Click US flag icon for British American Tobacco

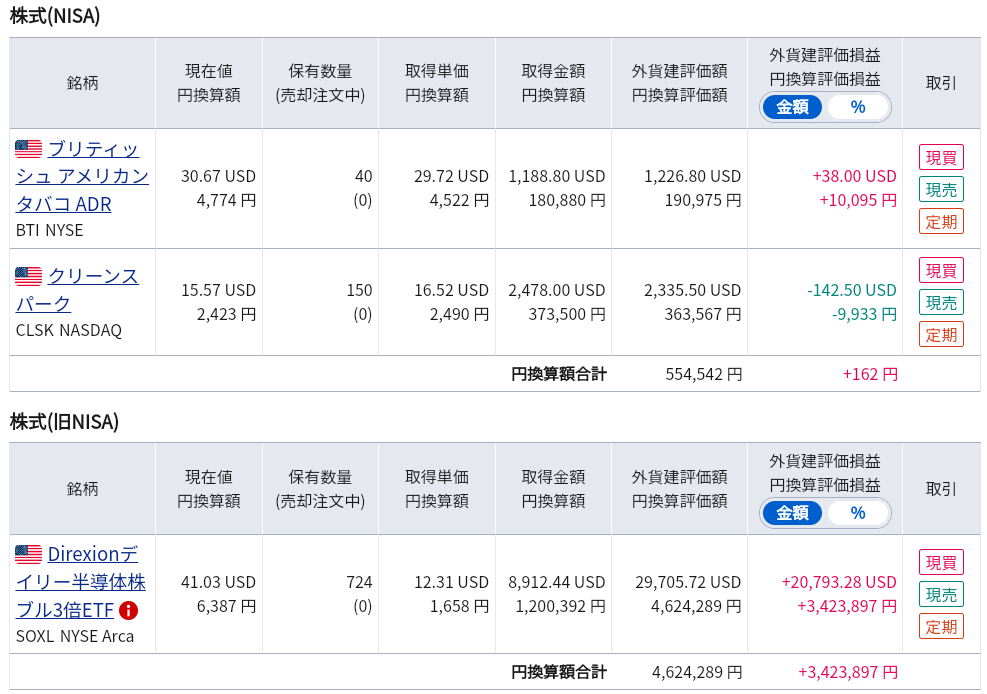(28, 148)
